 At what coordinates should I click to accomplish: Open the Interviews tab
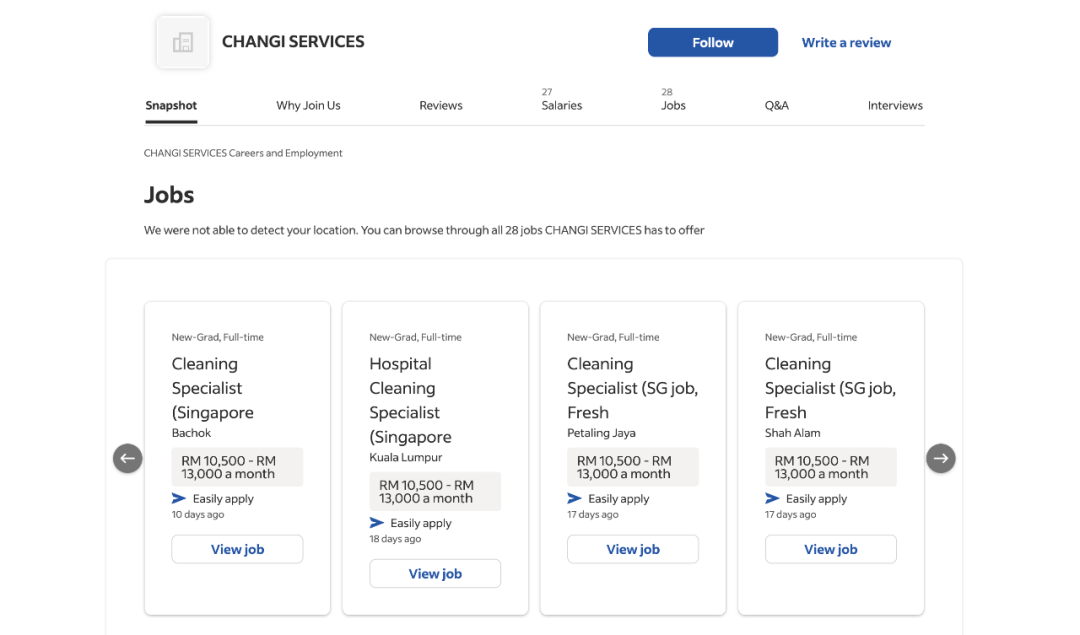(x=895, y=105)
